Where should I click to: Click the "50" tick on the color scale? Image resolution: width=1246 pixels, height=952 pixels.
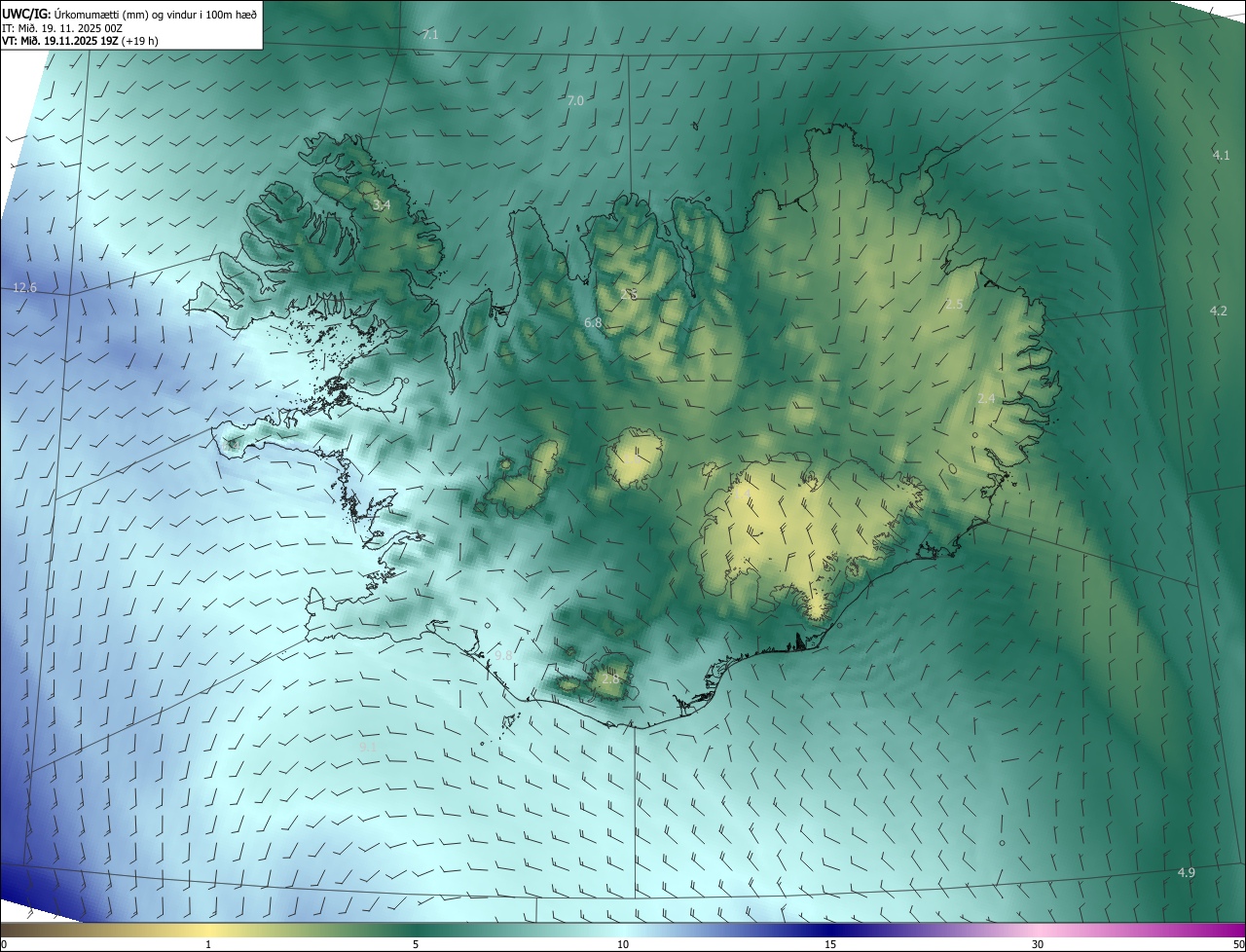1238,945
